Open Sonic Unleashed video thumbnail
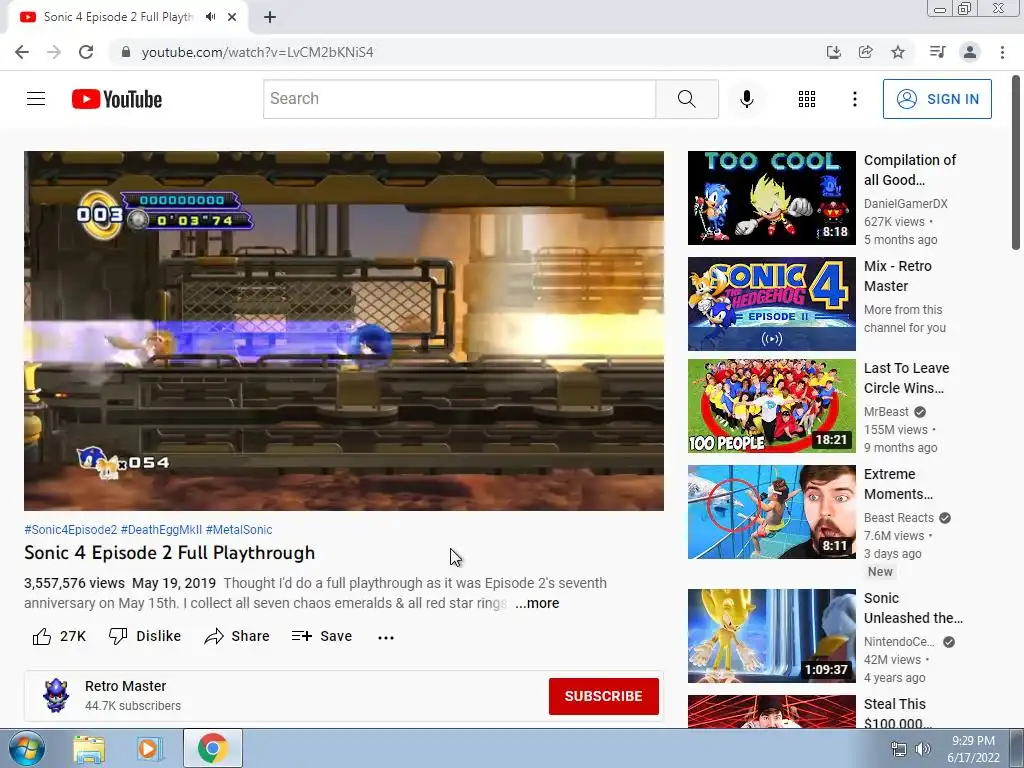This screenshot has width=1024, height=768. coord(771,636)
